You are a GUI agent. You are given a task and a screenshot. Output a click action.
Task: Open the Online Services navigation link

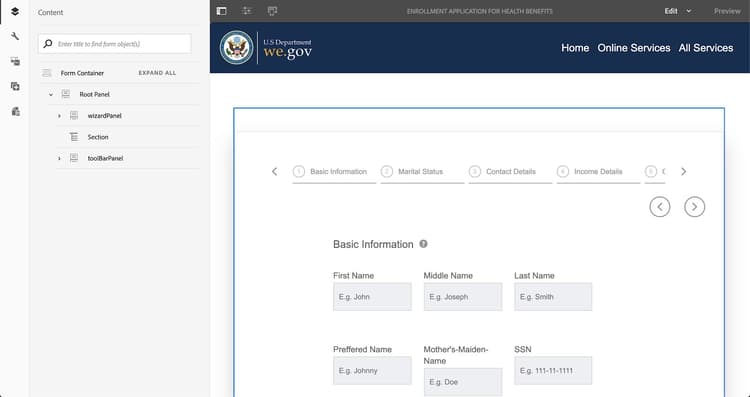pos(634,48)
